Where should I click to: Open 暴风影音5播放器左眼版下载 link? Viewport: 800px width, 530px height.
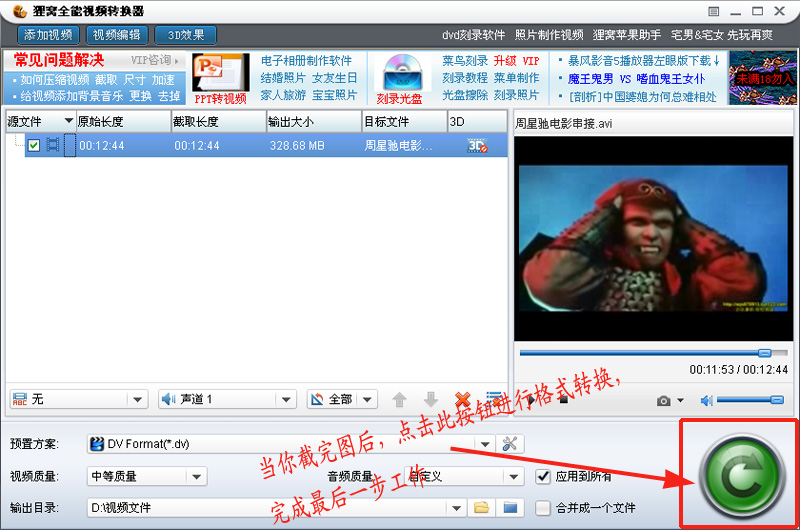643,61
